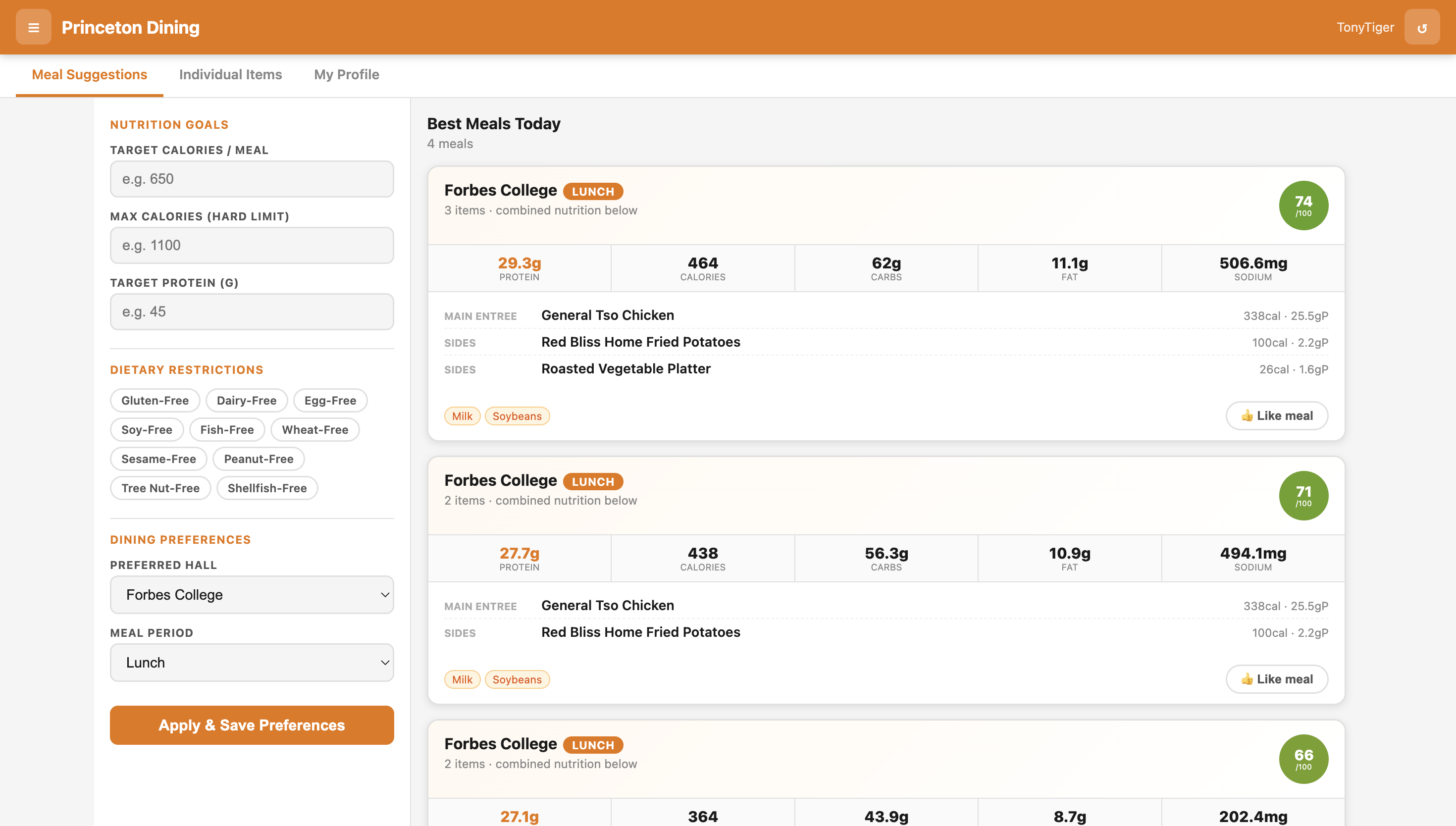Viewport: 1456px width, 826px height.
Task: Enable the Dairy-Free restriction
Action: tap(246, 401)
